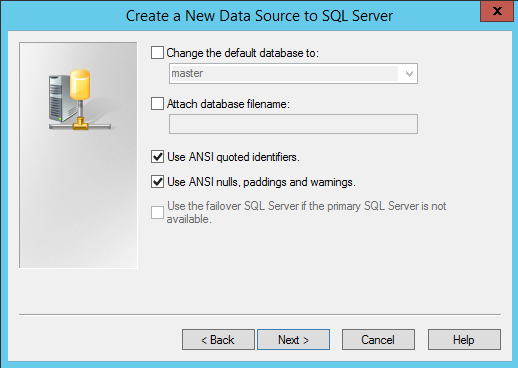Image resolution: width=518 pixels, height=368 pixels.
Task: Click the 'Attach database filename:' label text
Action: 228,104
